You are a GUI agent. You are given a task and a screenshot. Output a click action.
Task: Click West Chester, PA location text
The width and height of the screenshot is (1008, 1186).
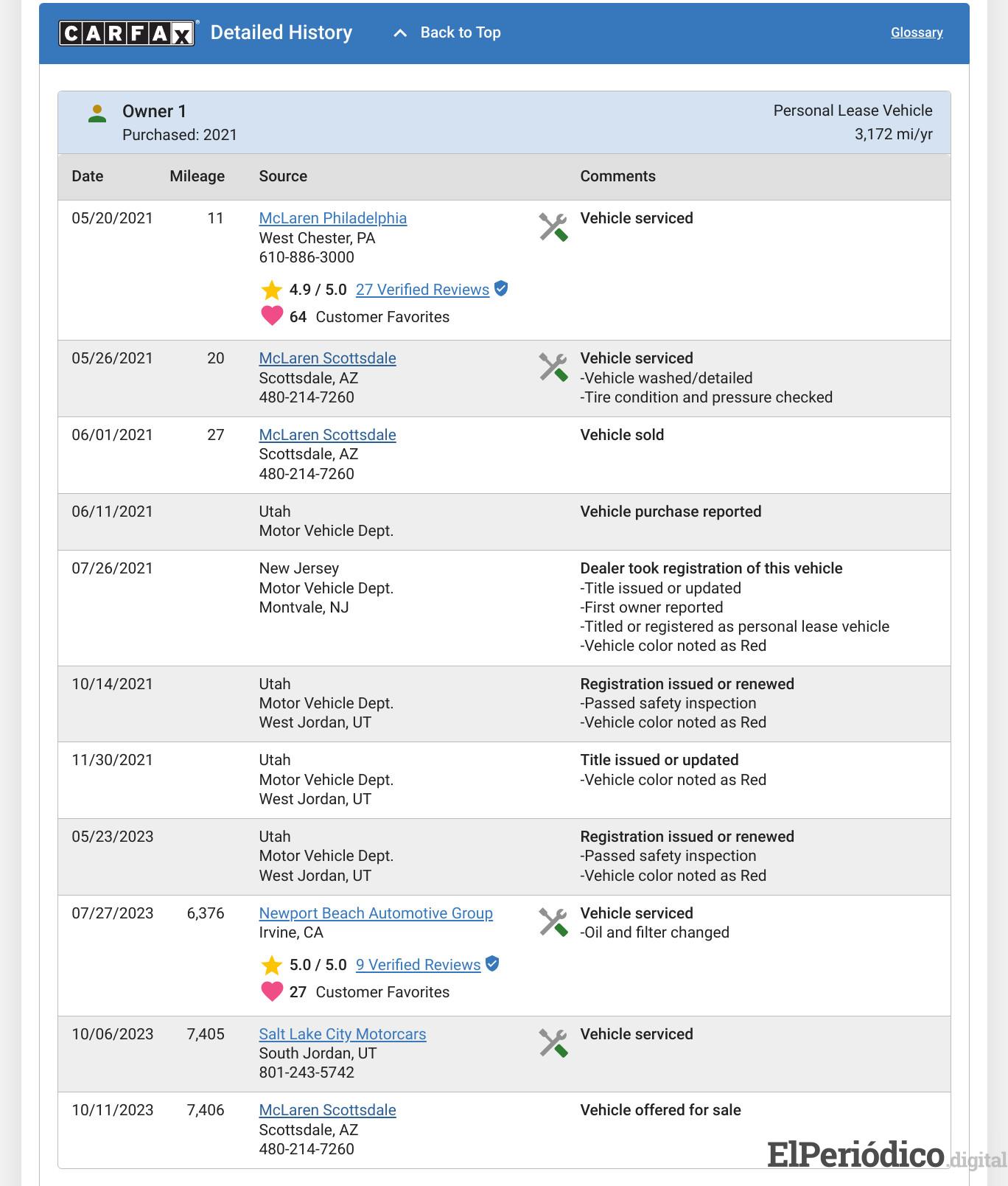pos(317,238)
